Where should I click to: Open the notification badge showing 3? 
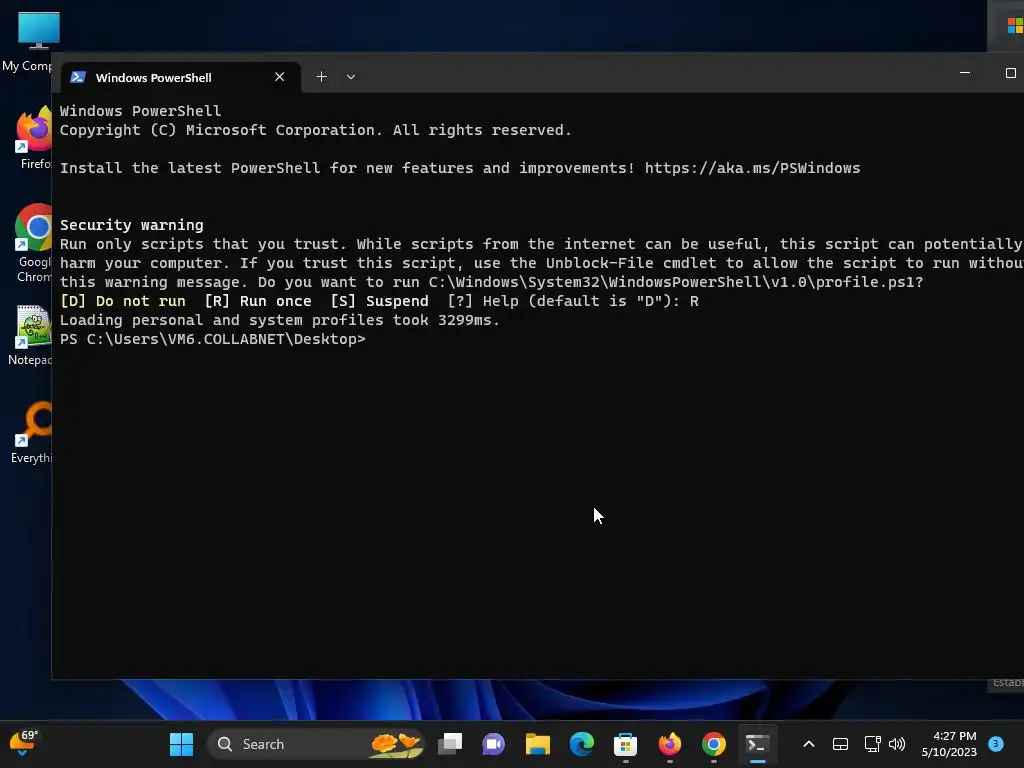click(995, 744)
